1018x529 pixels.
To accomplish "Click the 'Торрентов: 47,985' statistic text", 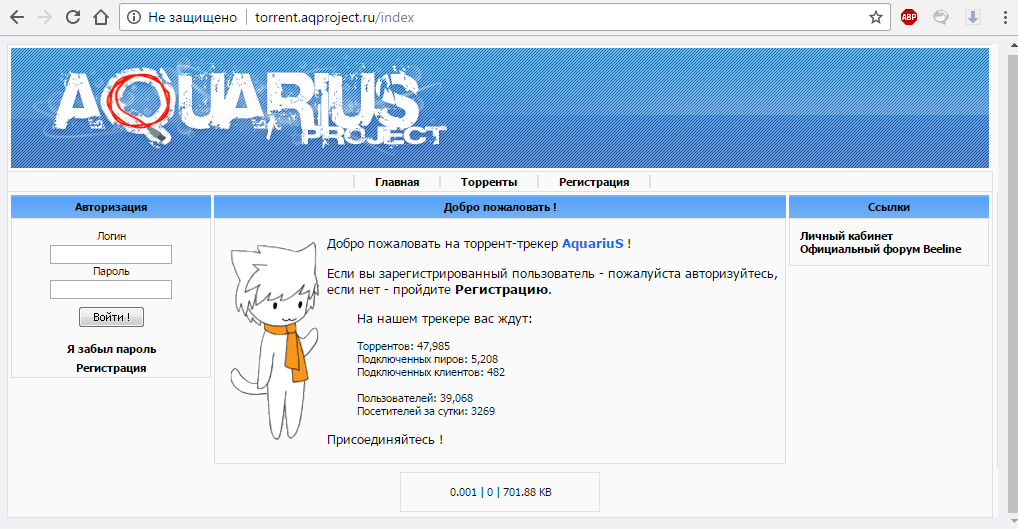I will coord(403,347).
